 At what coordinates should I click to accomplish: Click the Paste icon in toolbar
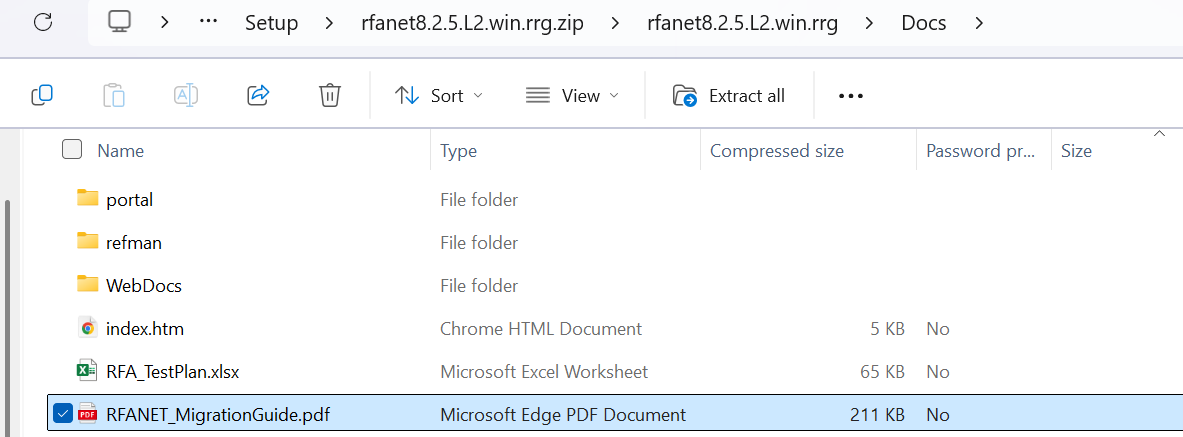(114, 95)
